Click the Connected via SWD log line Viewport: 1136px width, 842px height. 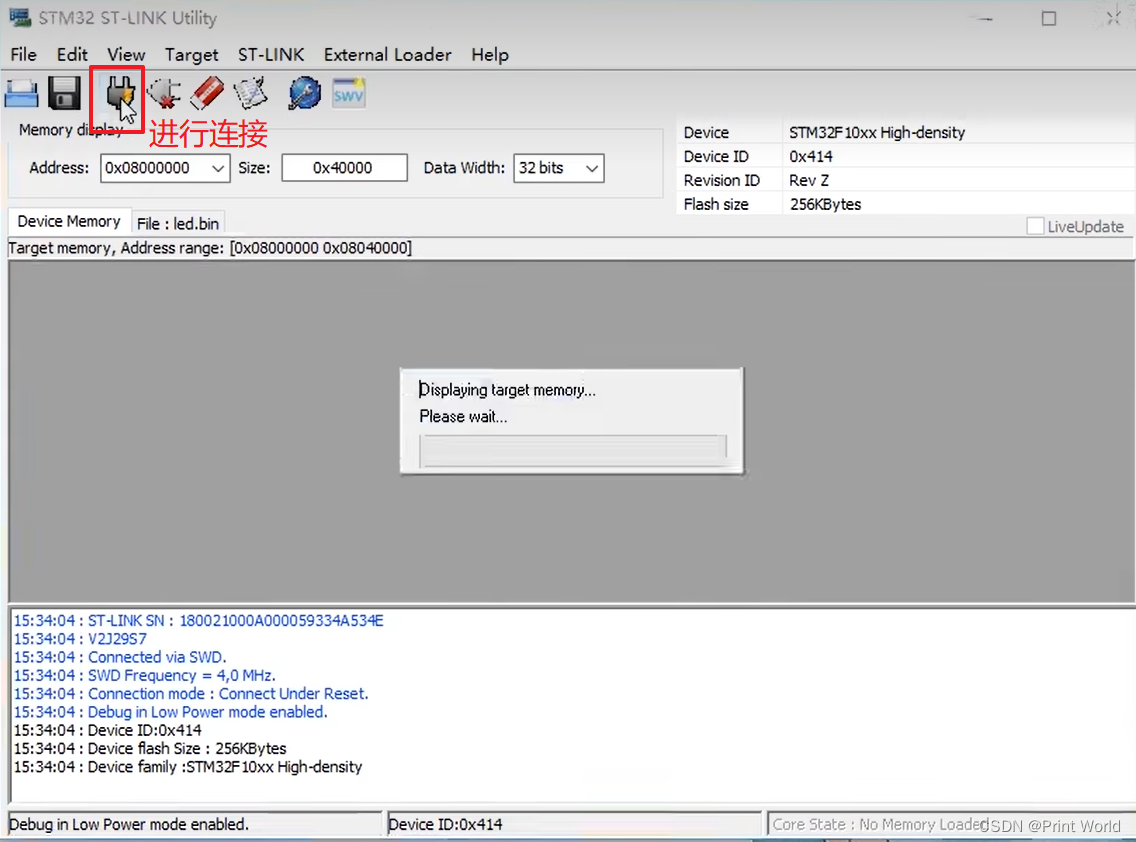pos(120,657)
